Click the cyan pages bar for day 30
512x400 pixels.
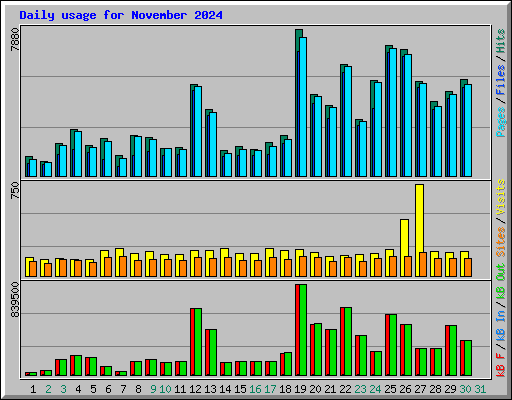(x=468, y=131)
